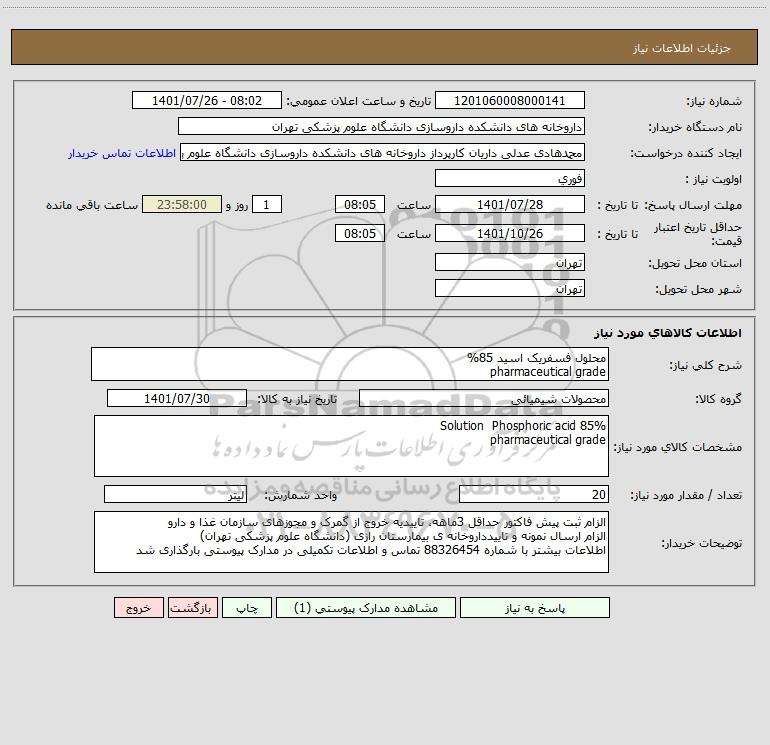Click the 'شهر محل تحویل:' label
770x745 pixels.
(x=699, y=289)
